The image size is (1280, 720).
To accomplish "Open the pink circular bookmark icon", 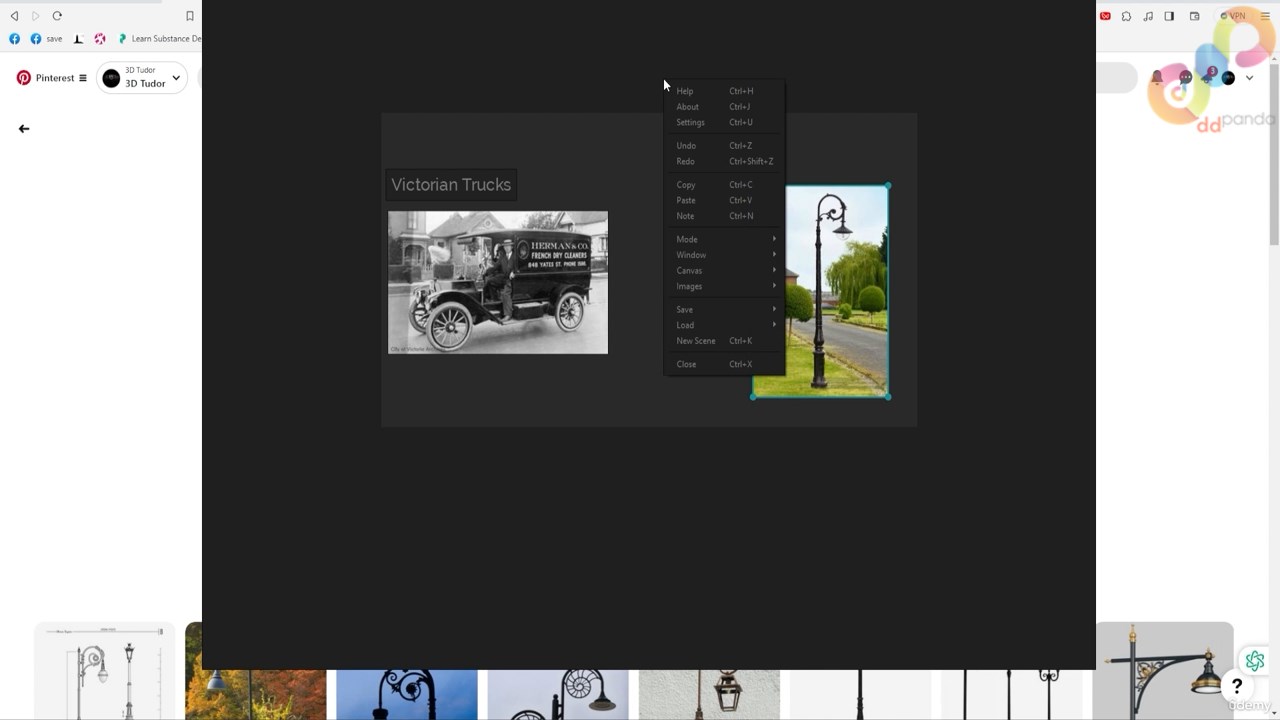I will point(100,39).
